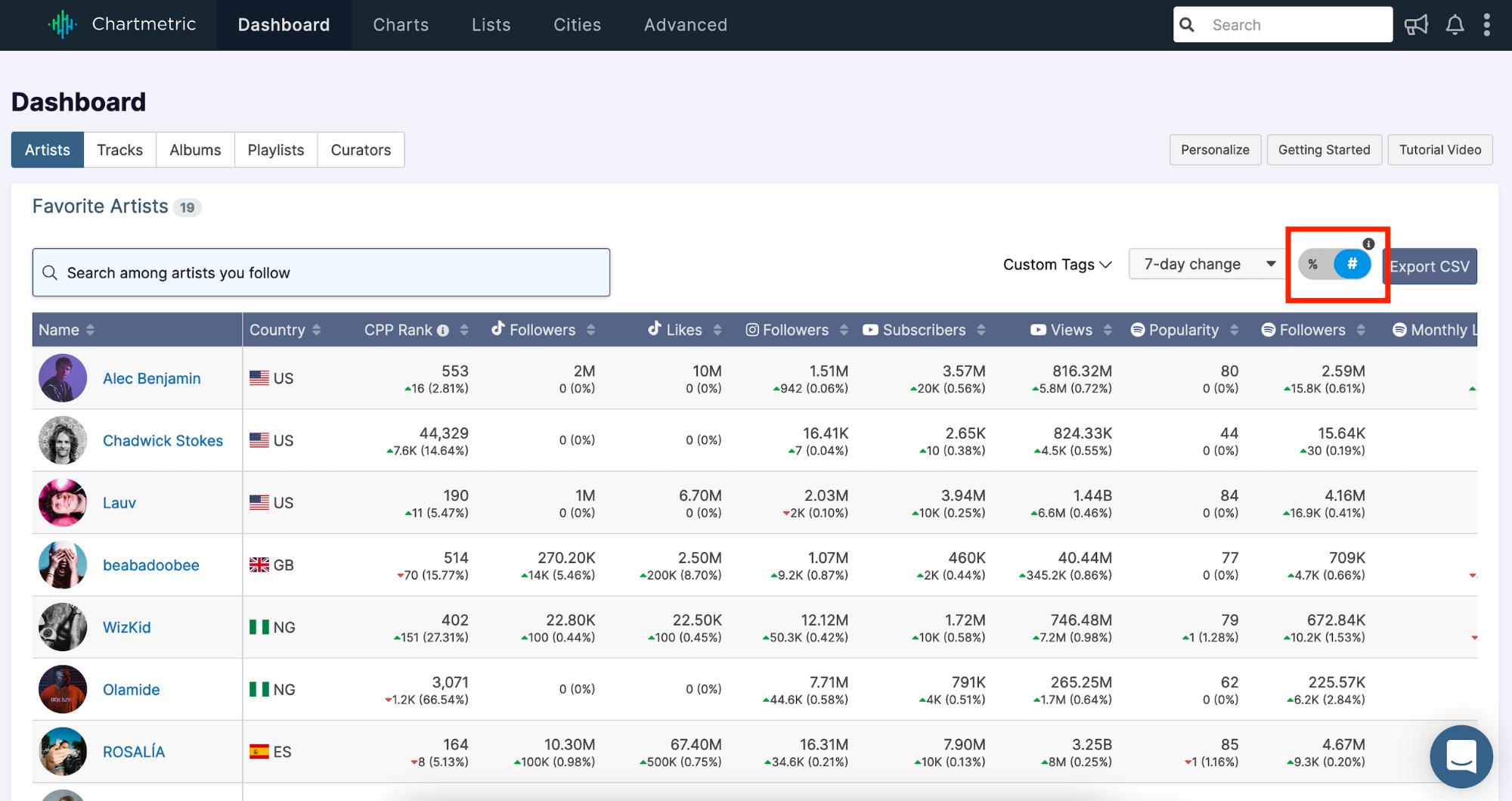
Task: Open the ROSALÍA artist link
Action: (x=134, y=751)
